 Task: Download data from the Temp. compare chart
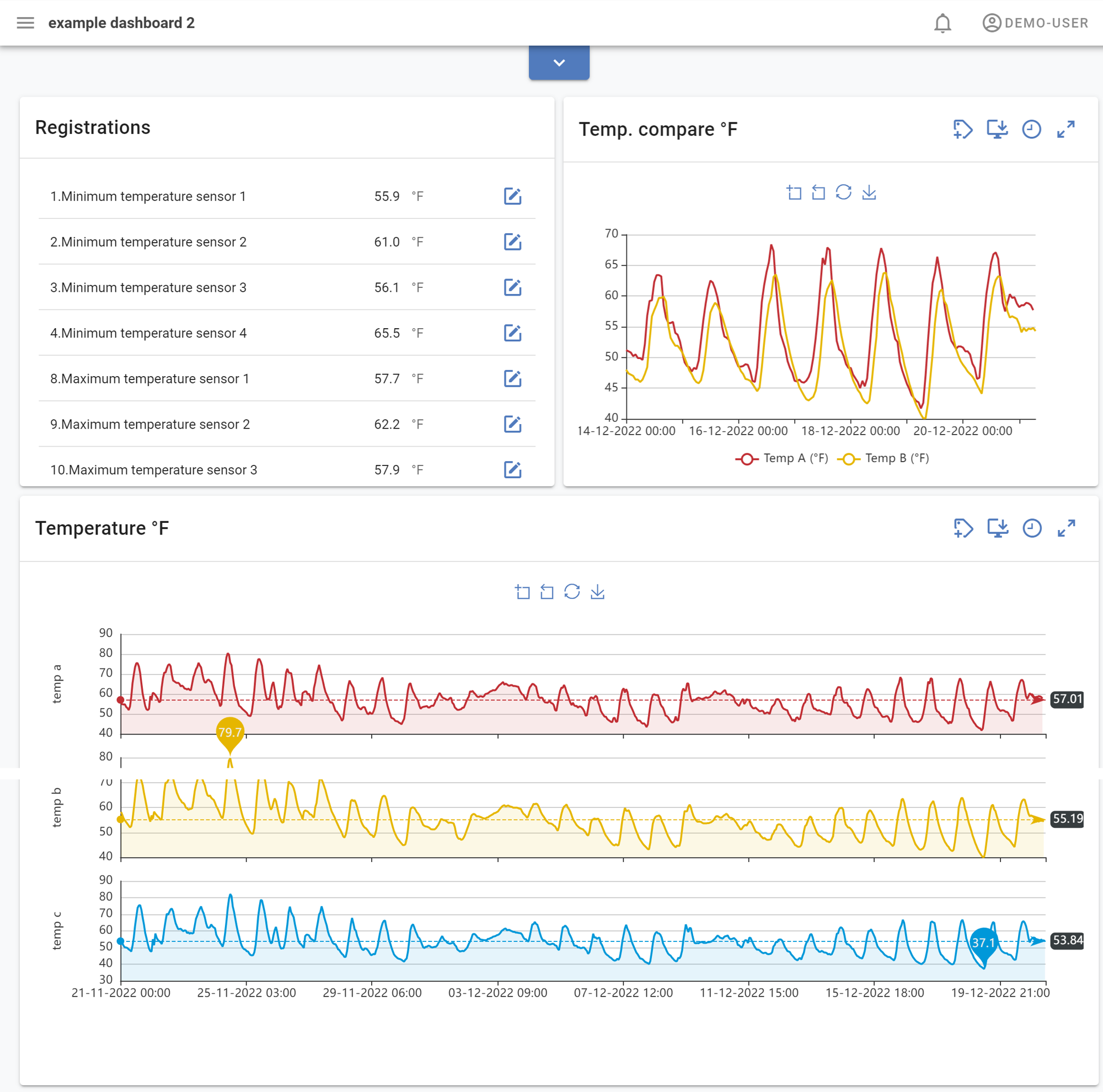coord(869,193)
